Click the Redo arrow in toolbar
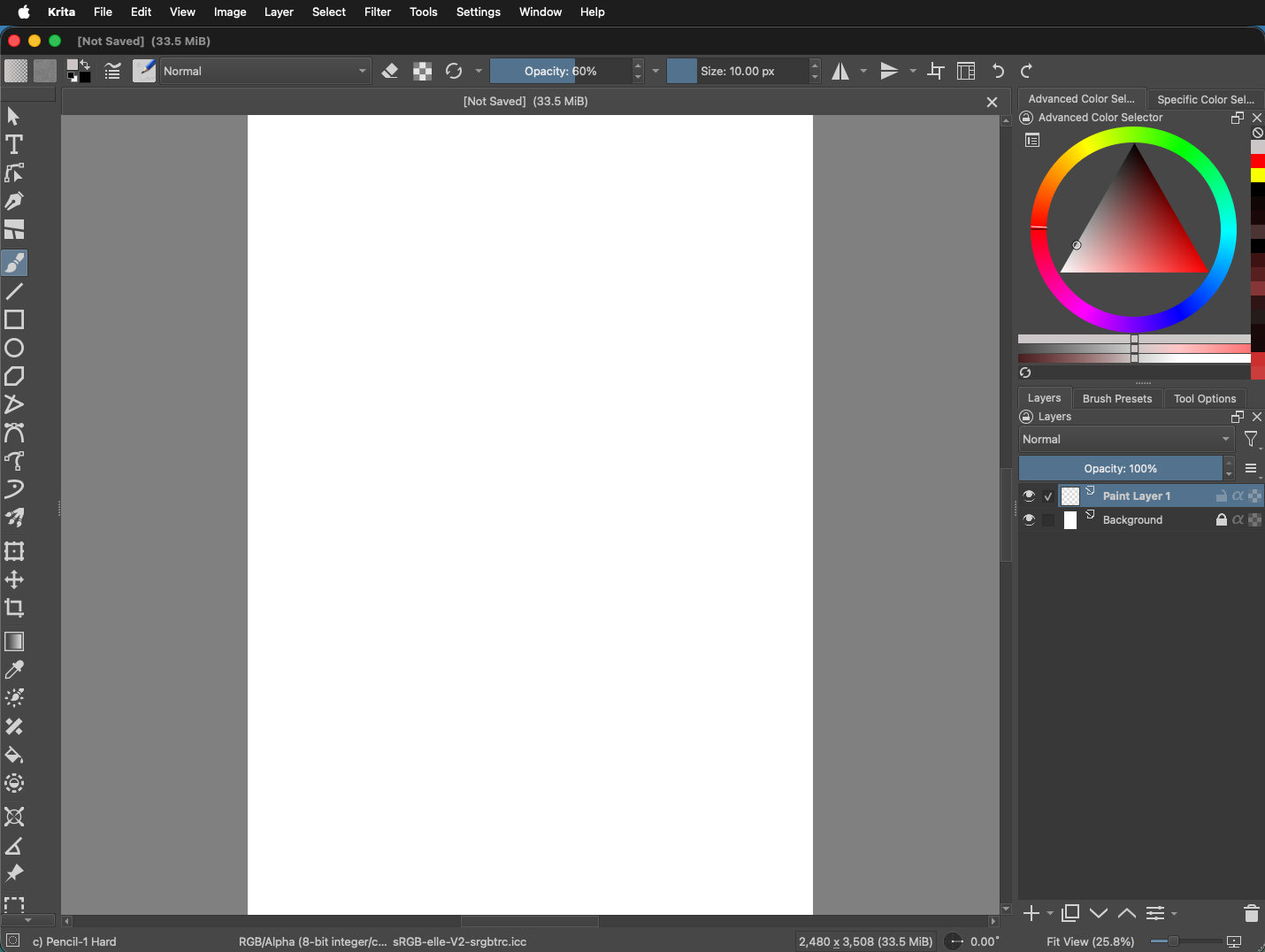Viewport: 1265px width, 952px height. point(1026,71)
